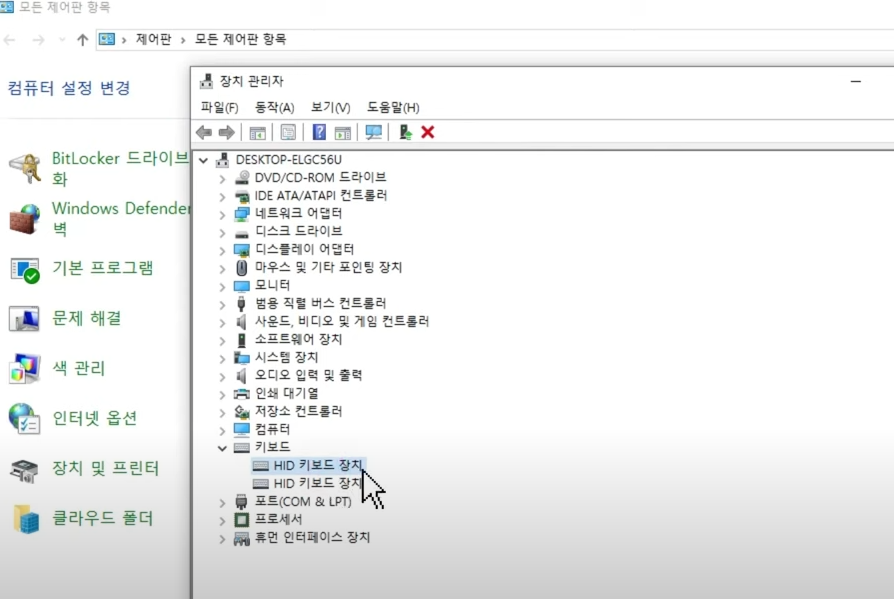Collapse the 키보드 category
The height and width of the screenshot is (599, 894).
coord(221,447)
